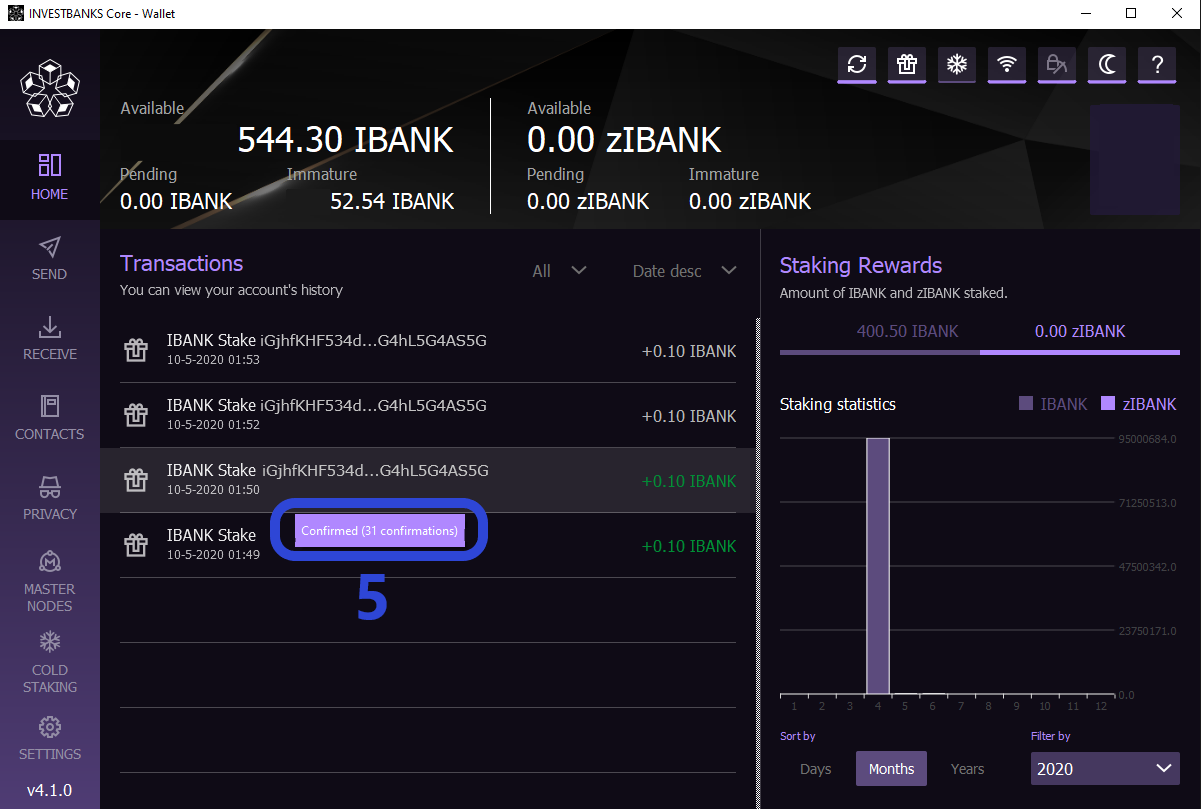Open the RECEIVE section
Screen dimensions: 1201x809
click(50, 339)
